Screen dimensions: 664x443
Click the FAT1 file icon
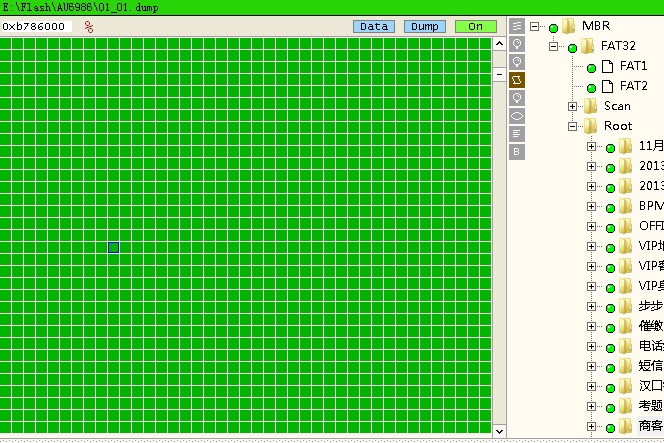[x=607, y=66]
